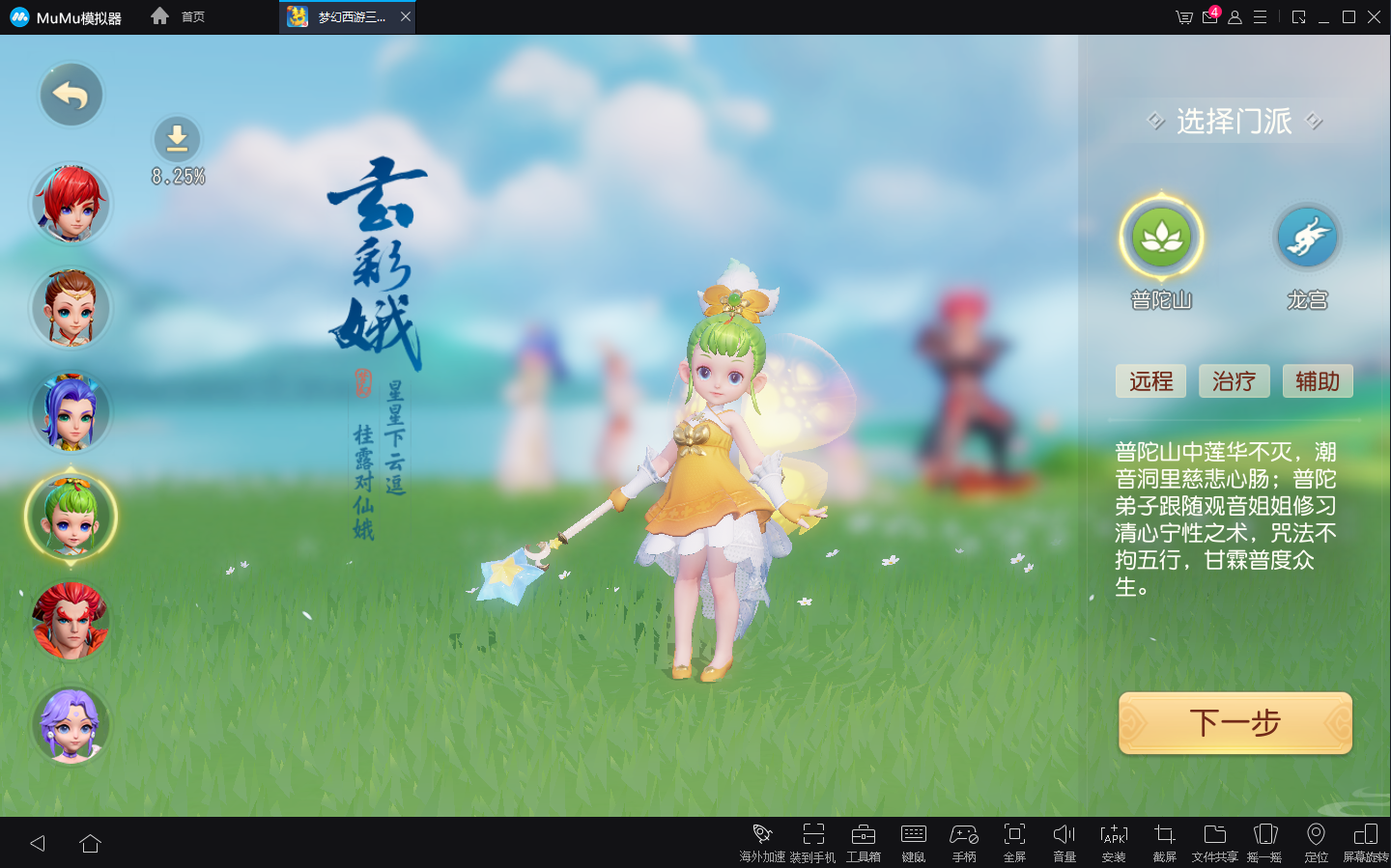Click the 玄彩娥 calligraphy name
The image size is (1391, 868).
click(x=377, y=264)
